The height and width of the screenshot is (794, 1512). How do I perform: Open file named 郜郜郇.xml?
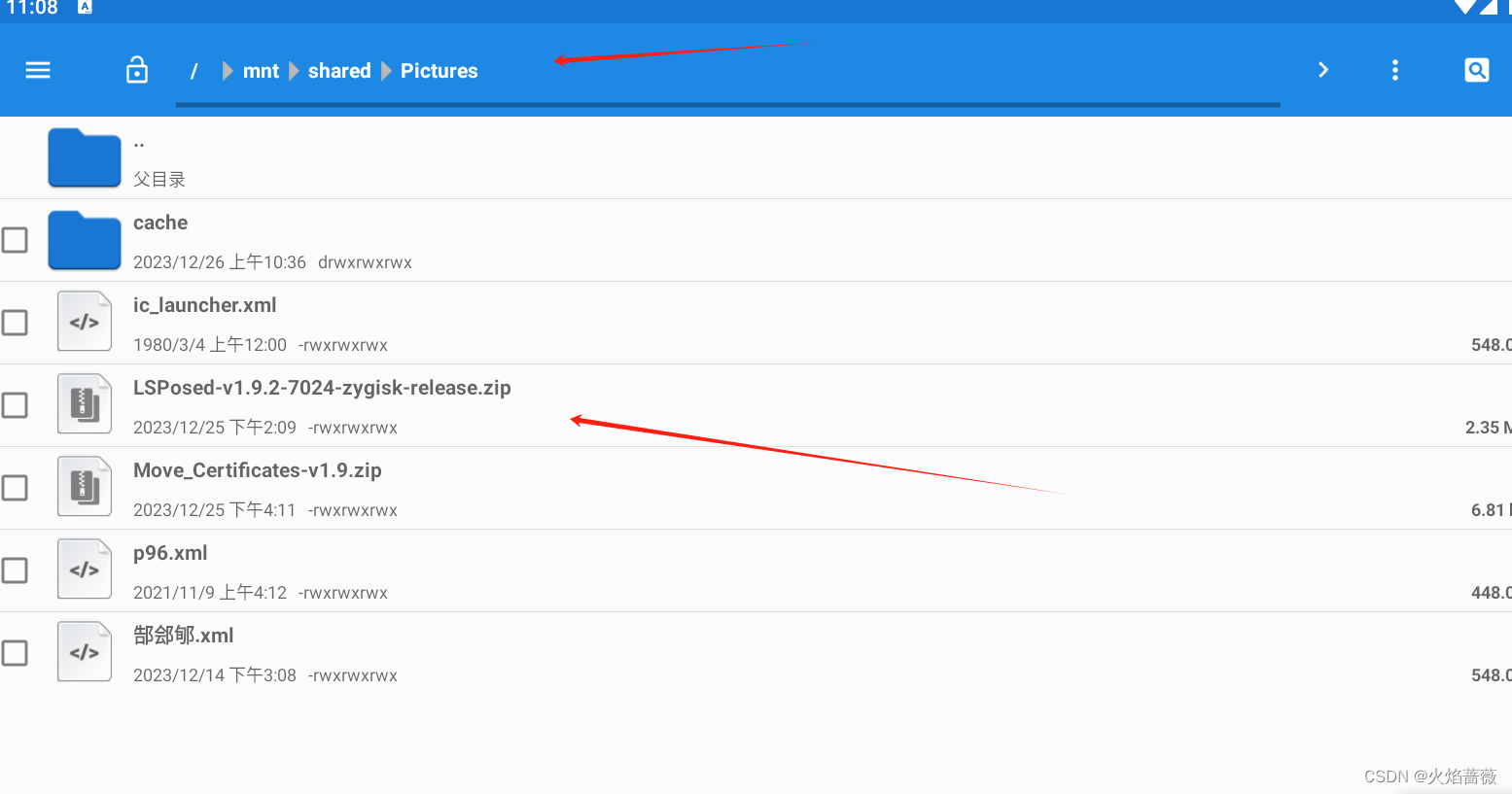click(x=184, y=636)
